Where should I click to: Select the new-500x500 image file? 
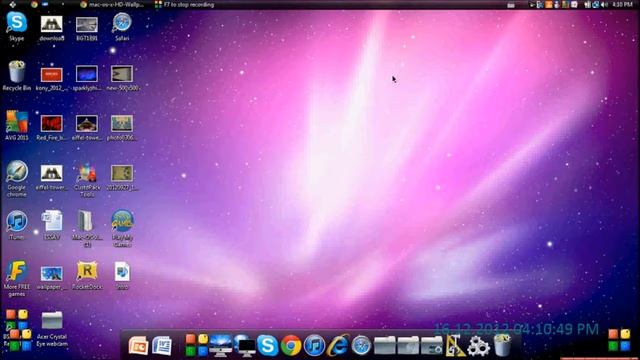[x=122, y=78]
